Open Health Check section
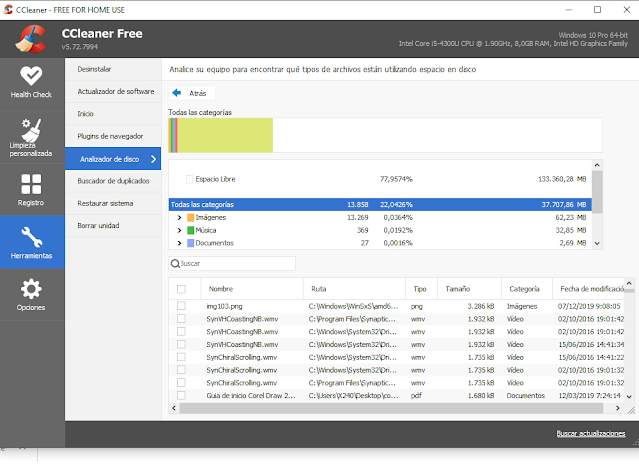 32,83
